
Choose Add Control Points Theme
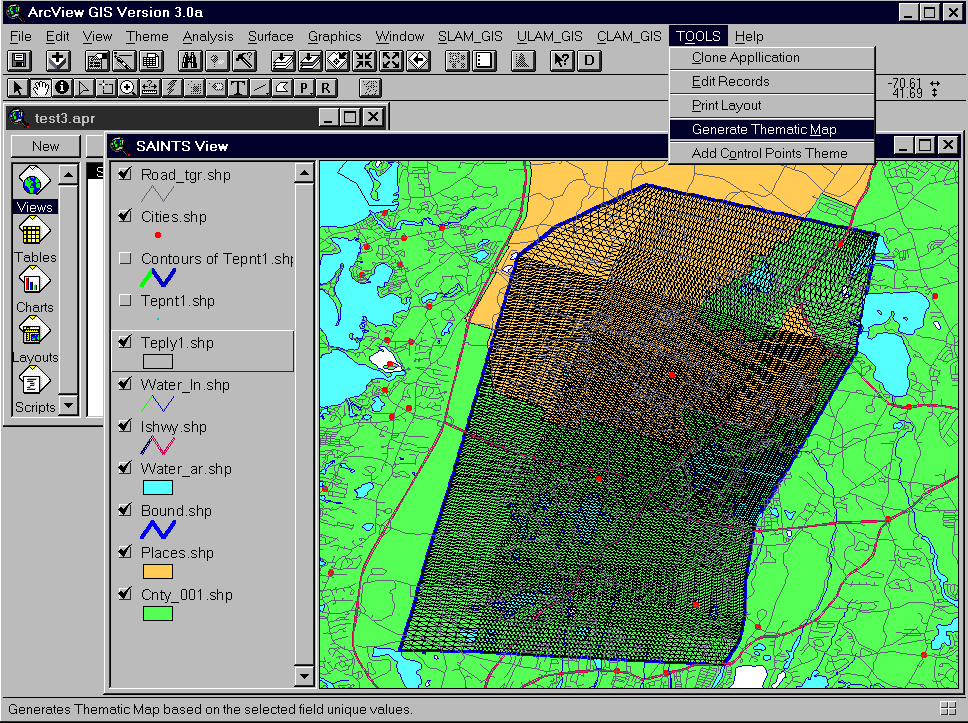pos(772,153)
